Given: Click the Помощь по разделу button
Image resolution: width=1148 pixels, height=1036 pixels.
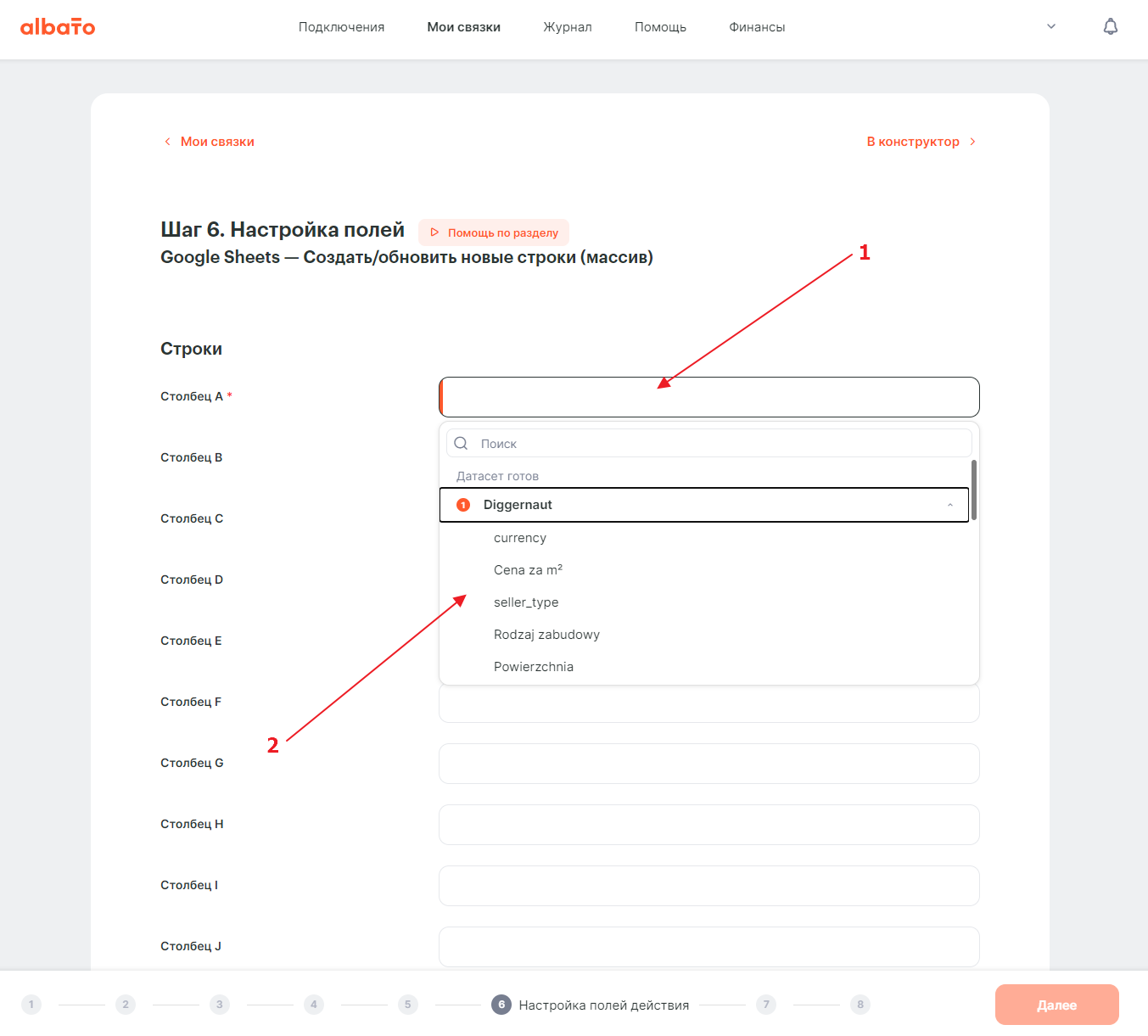Looking at the screenshot, I should 494,232.
